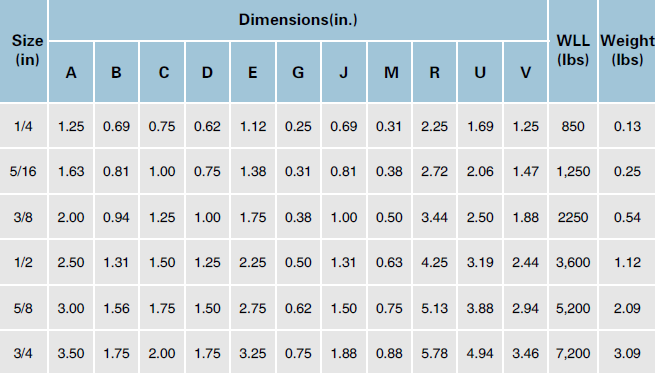This screenshot has height=373, width=655.
Task: Click column header V
Action: [526, 72]
